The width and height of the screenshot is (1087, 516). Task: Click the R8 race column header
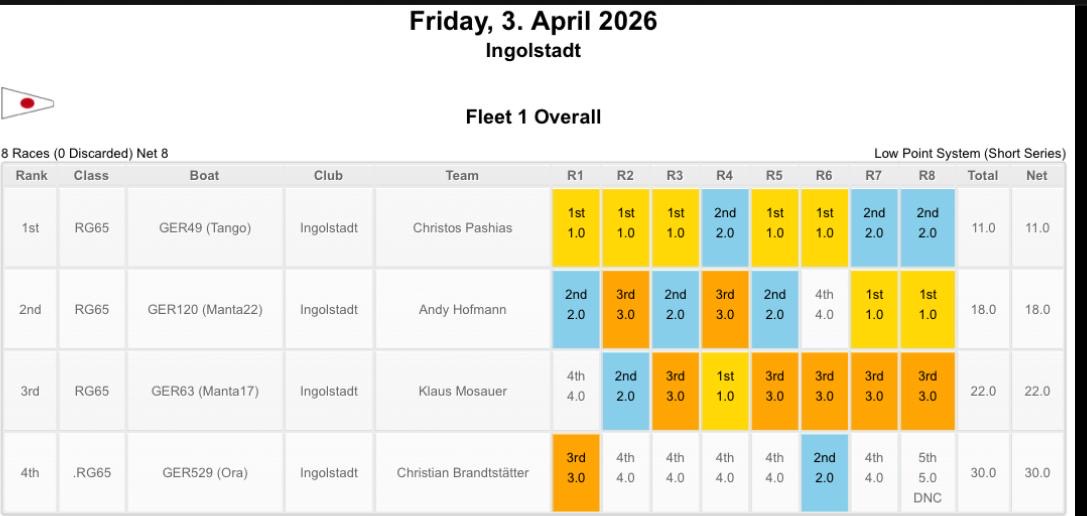927,175
